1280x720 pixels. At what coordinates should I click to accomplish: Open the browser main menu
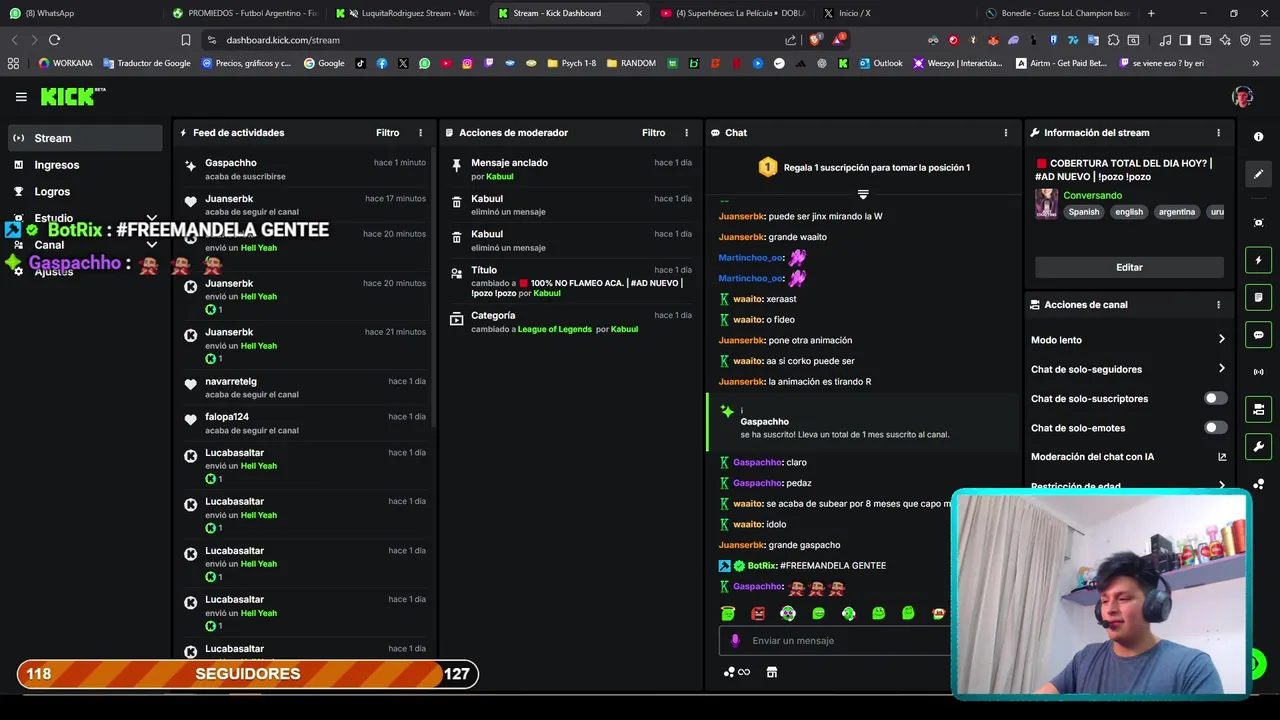click(x=1264, y=40)
